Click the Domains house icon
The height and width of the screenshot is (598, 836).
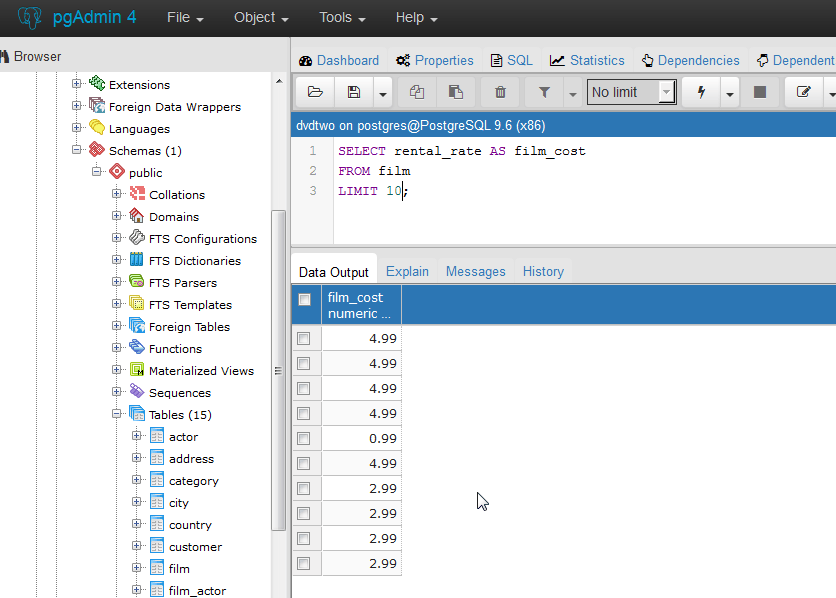(x=137, y=216)
